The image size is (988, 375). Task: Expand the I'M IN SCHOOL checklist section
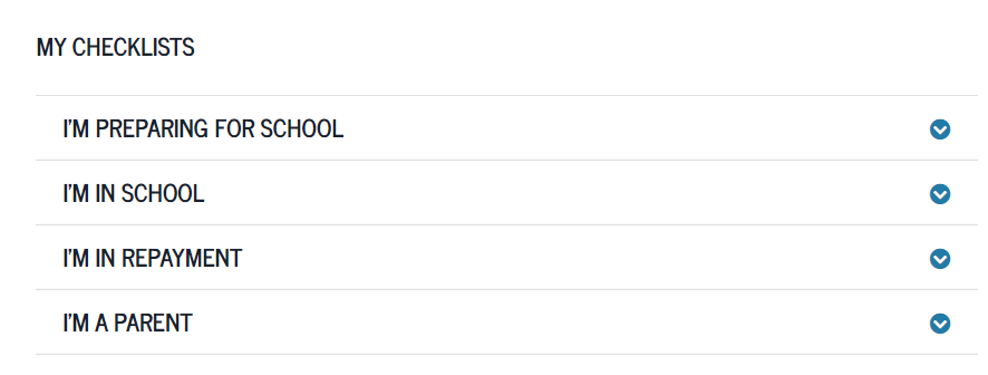(x=507, y=193)
